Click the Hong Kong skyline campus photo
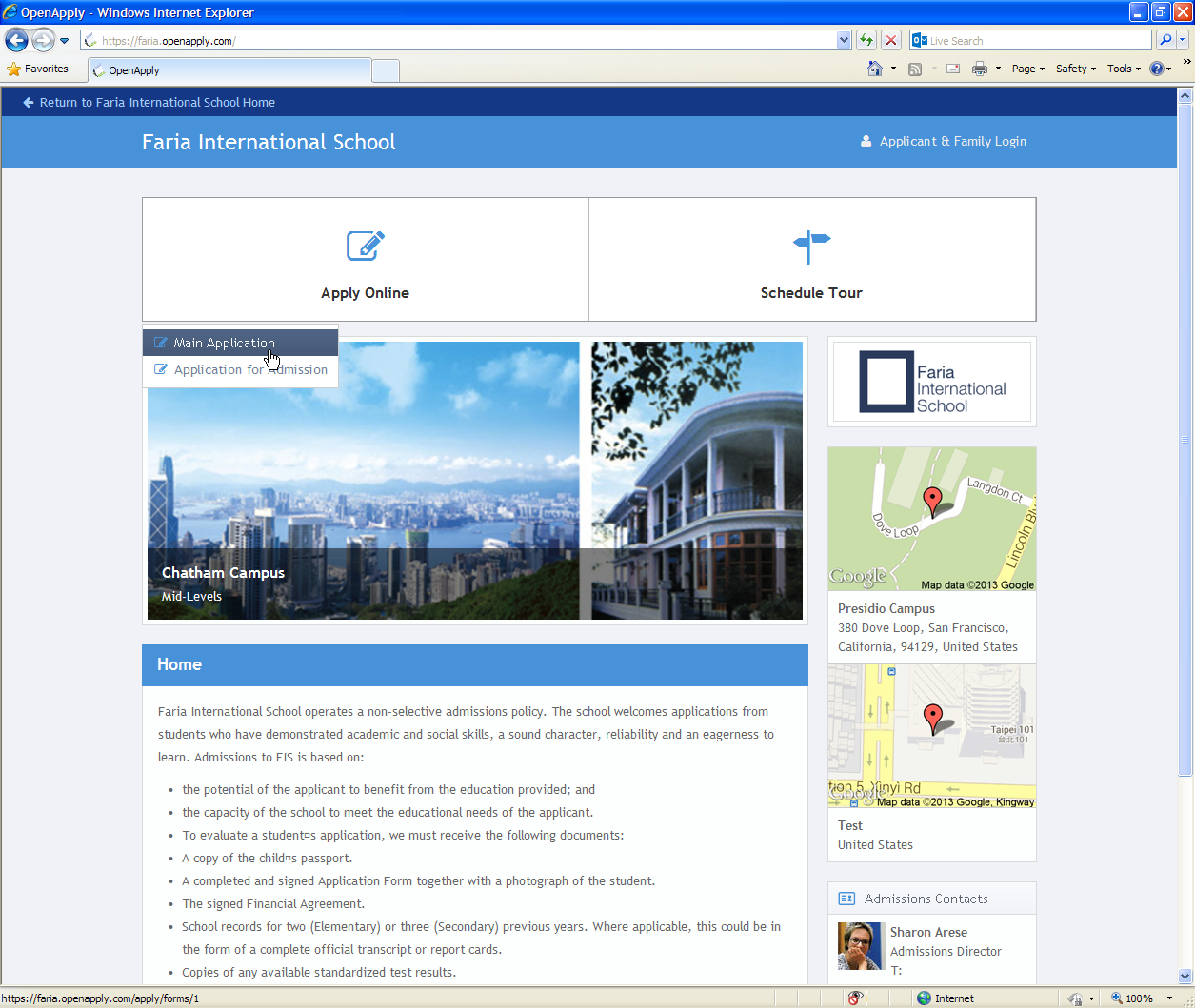The width and height of the screenshot is (1195, 1008). (364, 481)
